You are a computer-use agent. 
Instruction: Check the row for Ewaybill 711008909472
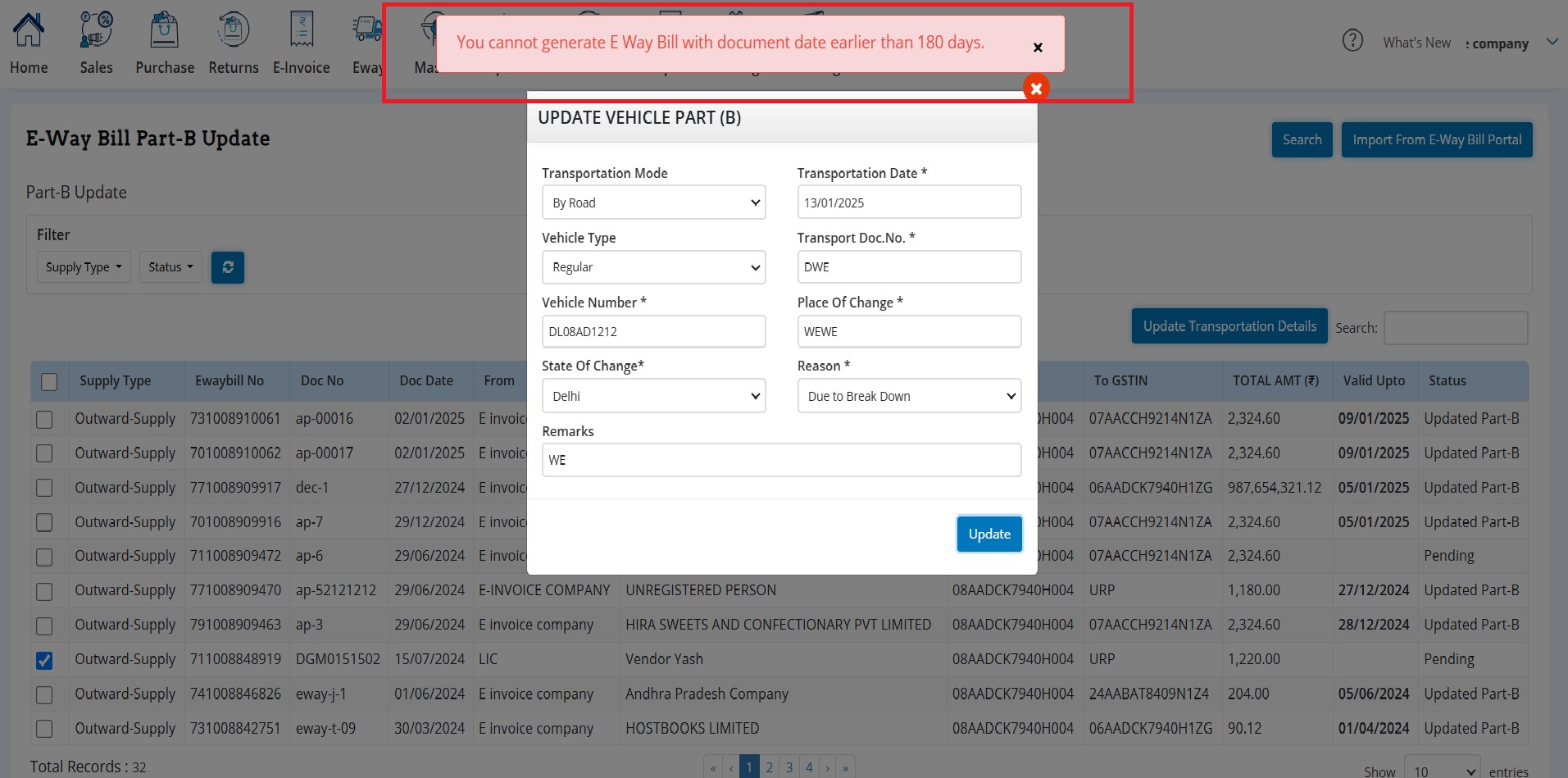44,557
